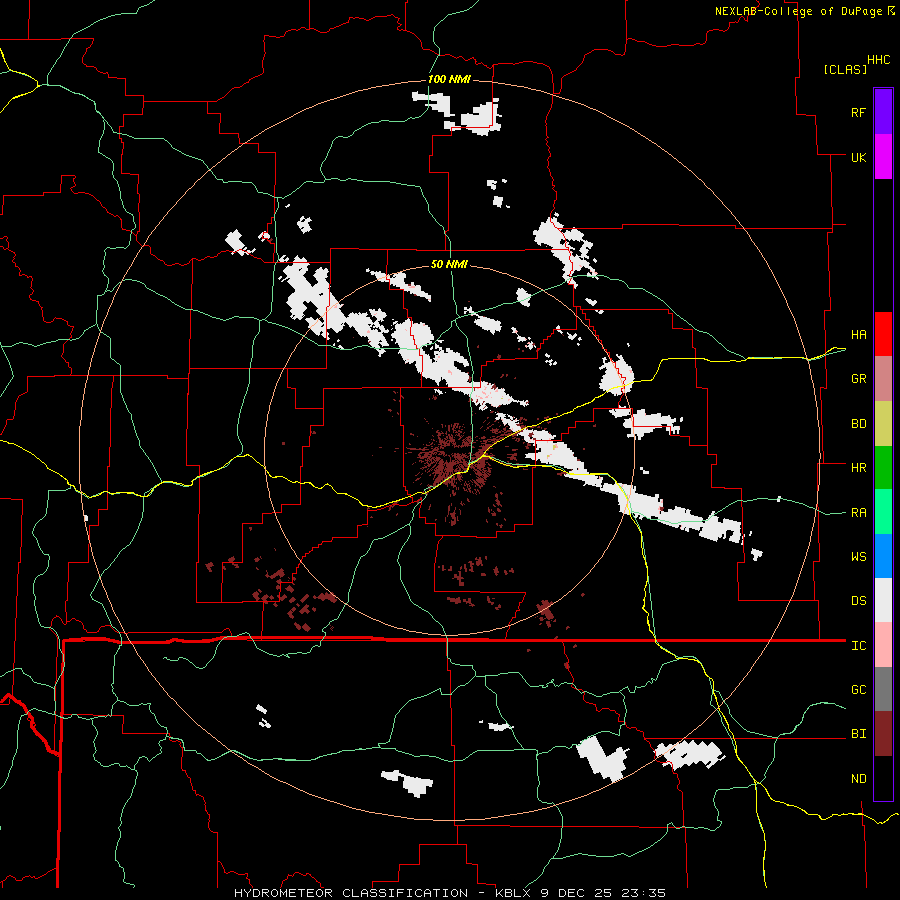Pick the mint green RA legend swatch
900x900 pixels.
[x=883, y=512]
